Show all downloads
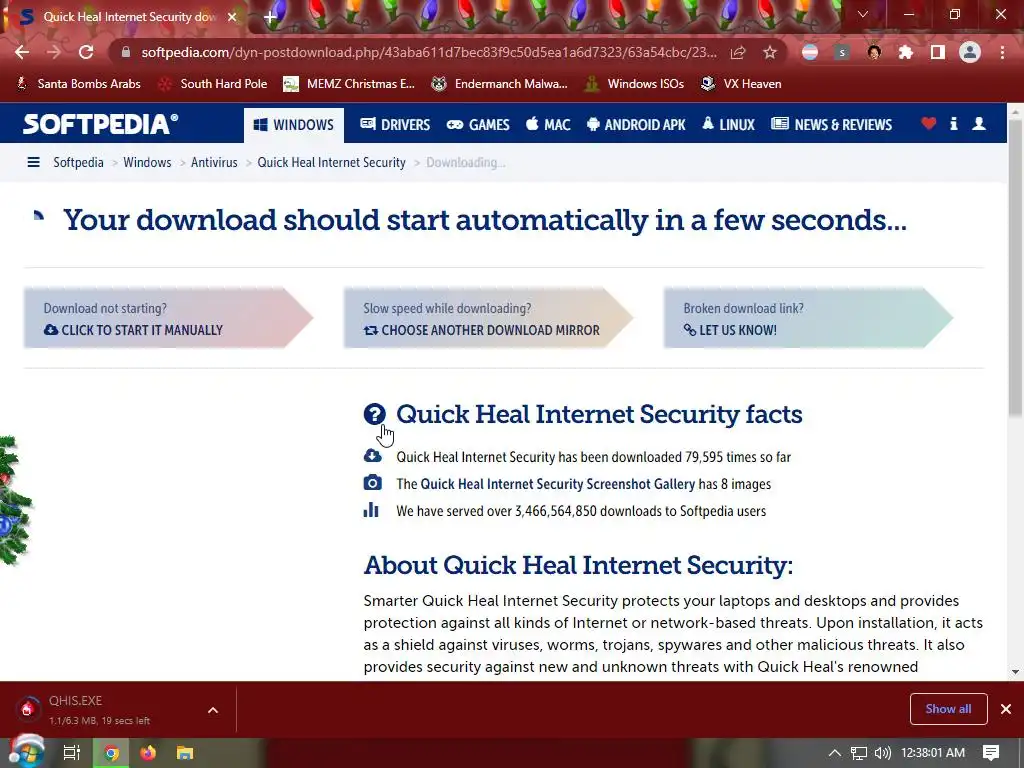This screenshot has width=1024, height=768. click(948, 709)
